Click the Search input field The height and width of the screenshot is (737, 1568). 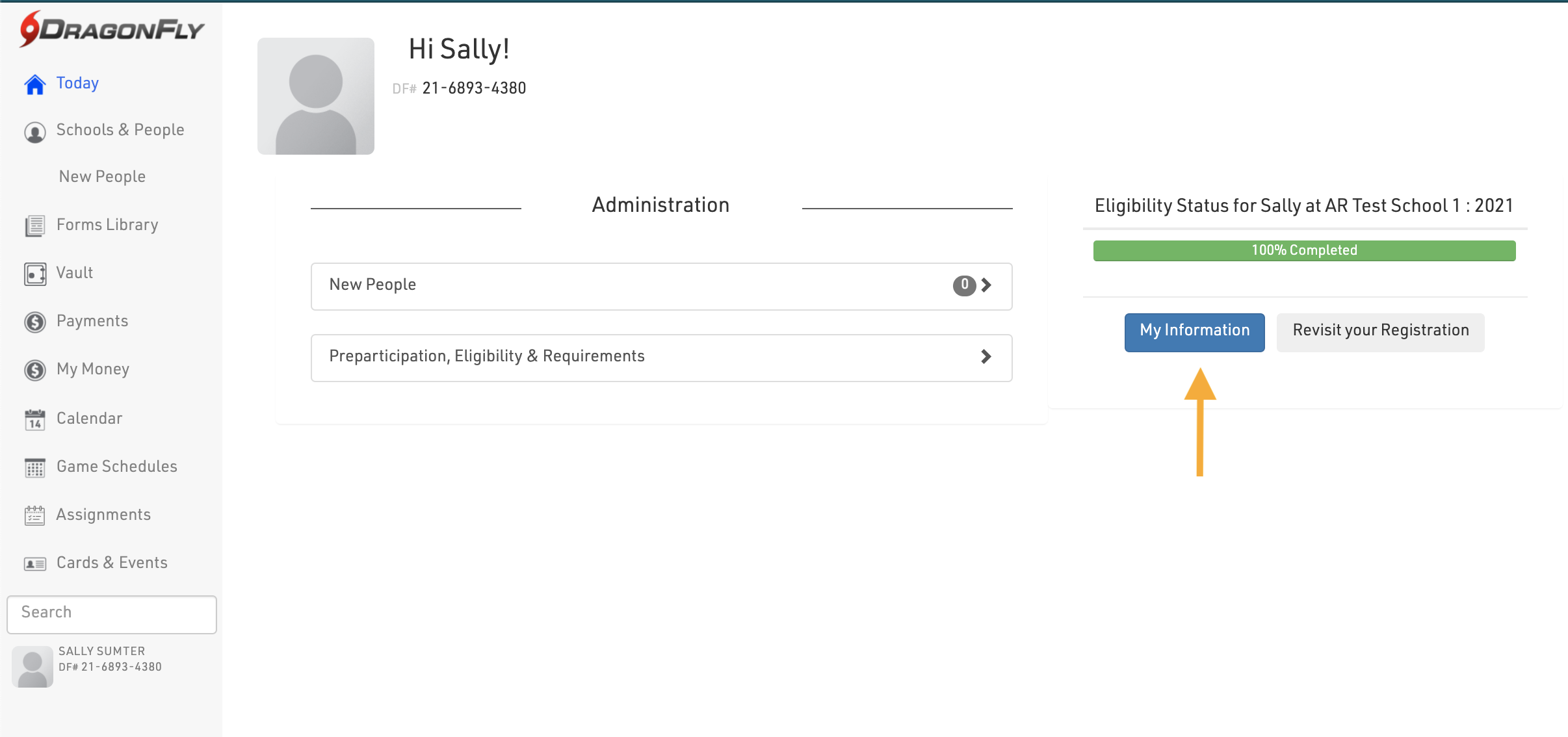tap(112, 614)
